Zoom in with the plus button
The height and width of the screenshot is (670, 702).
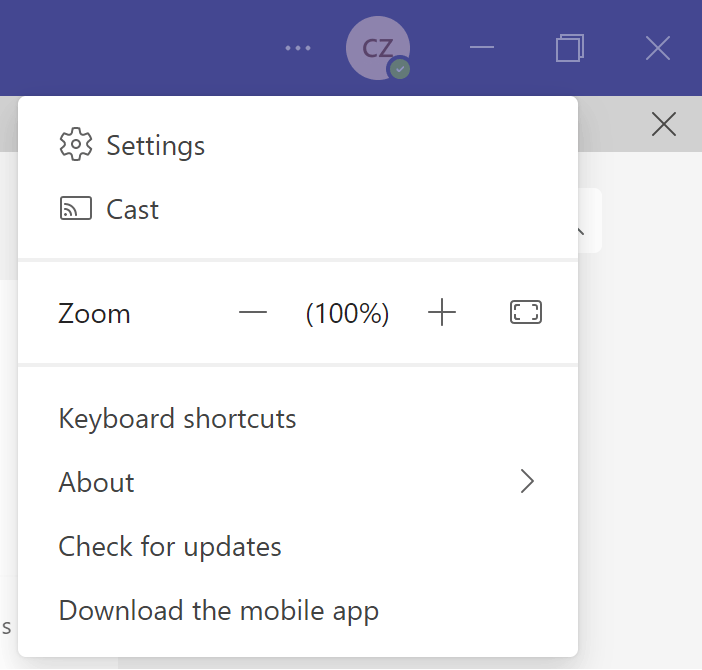441,313
